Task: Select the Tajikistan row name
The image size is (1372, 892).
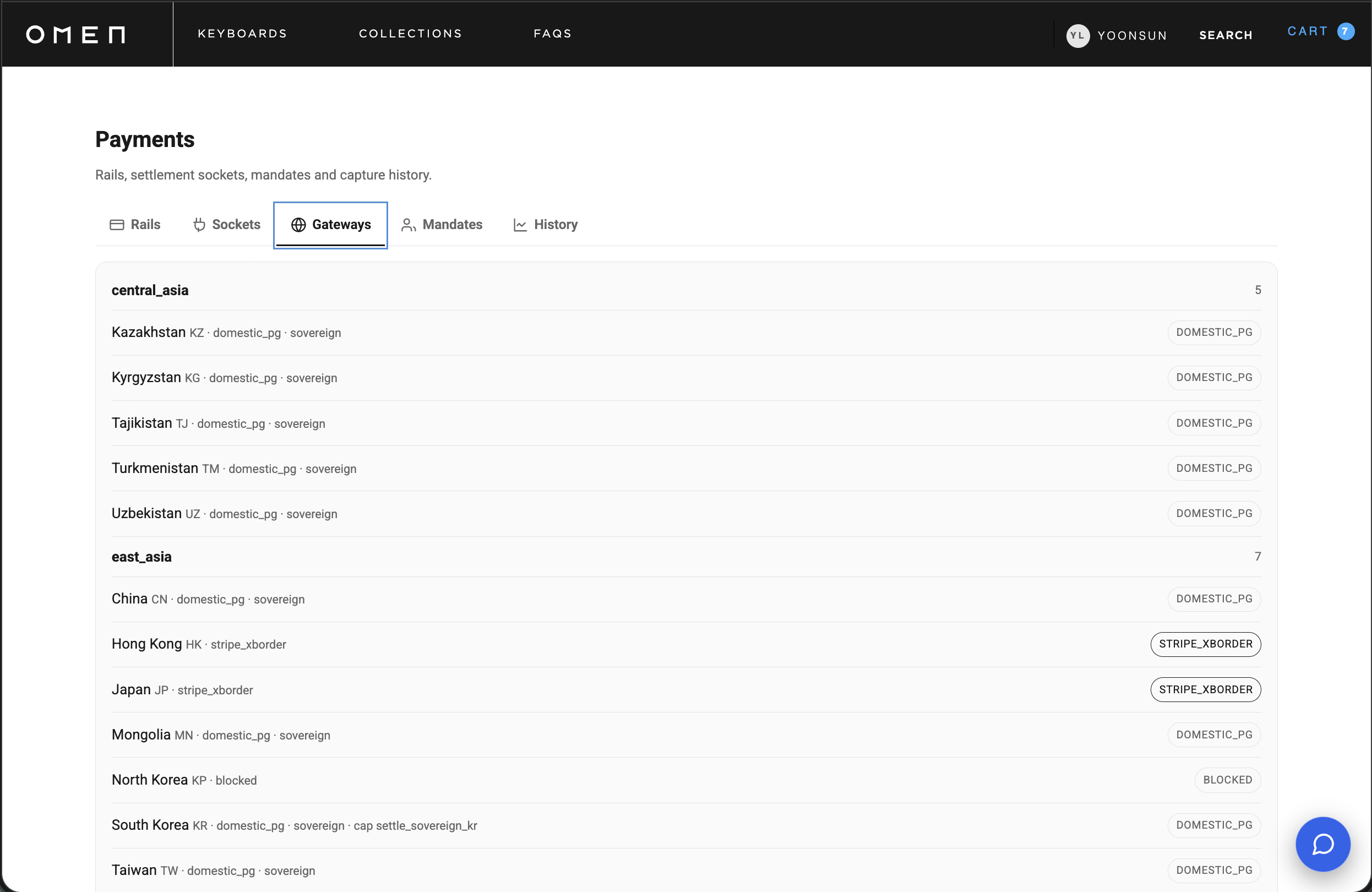Action: (142, 423)
